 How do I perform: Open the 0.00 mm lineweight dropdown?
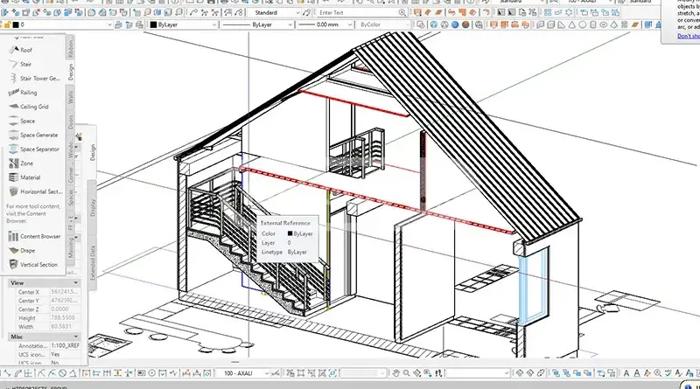coord(350,25)
